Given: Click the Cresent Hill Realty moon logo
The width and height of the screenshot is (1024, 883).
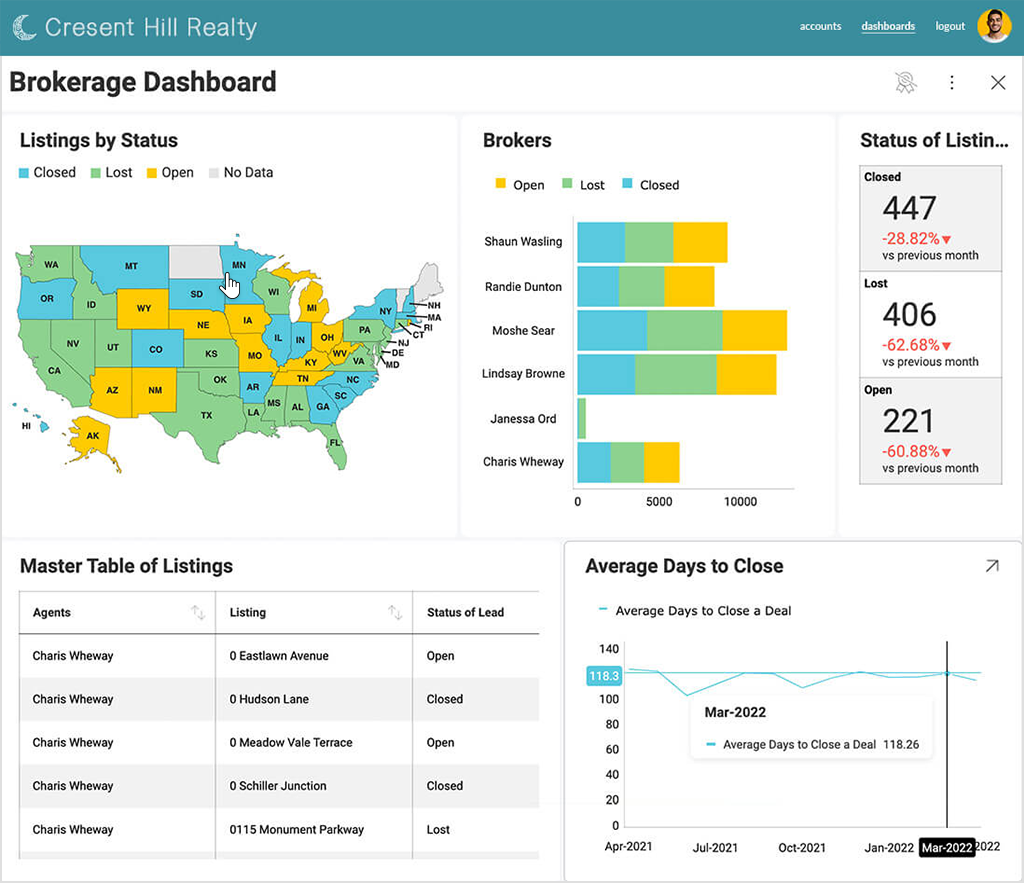Looking at the screenshot, I should coord(25,27).
